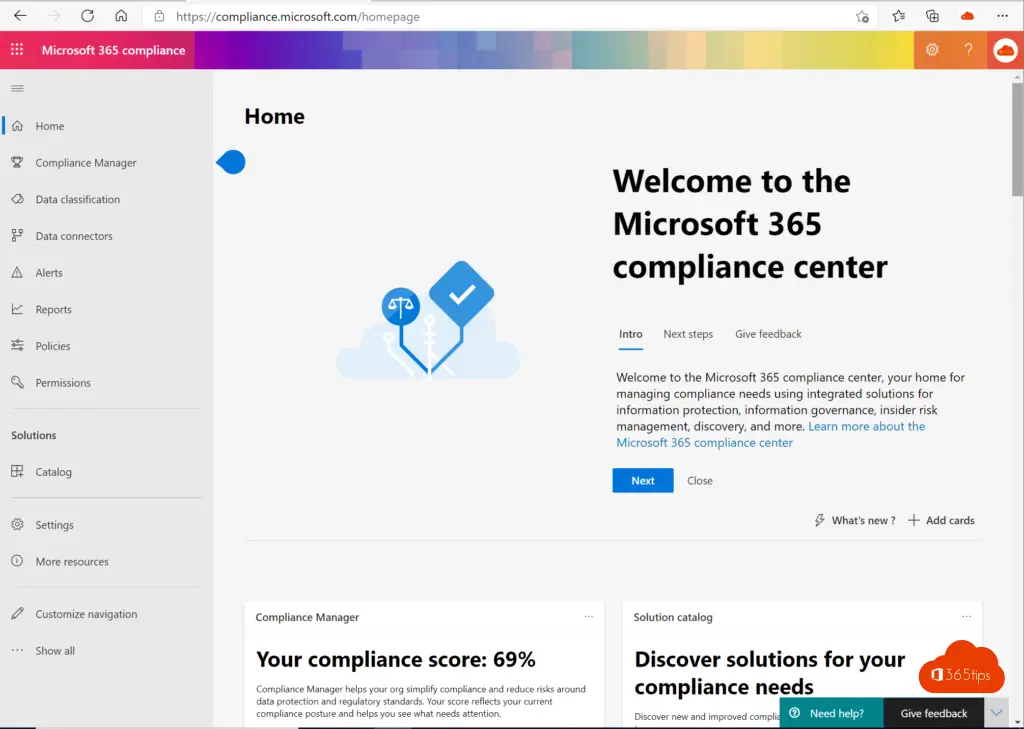1024x729 pixels.
Task: Click Show all in the sidebar
Action: [55, 651]
